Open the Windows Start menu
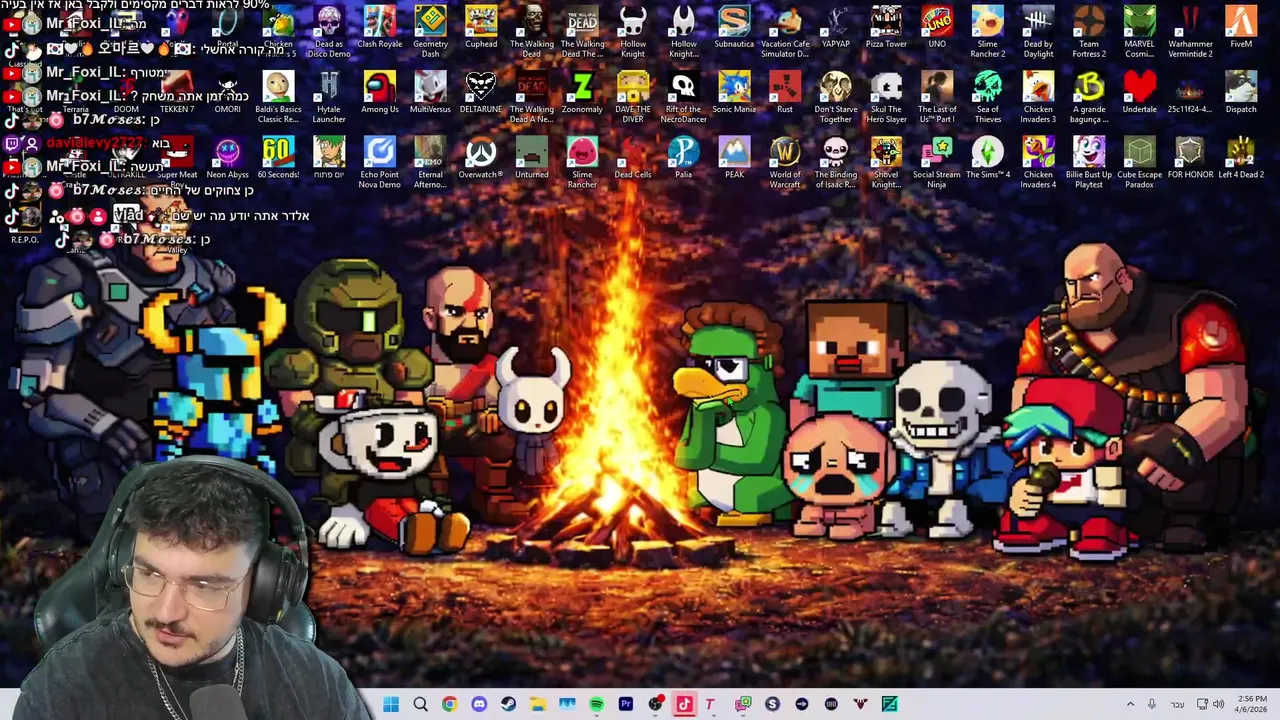The height and width of the screenshot is (720, 1280). click(391, 704)
